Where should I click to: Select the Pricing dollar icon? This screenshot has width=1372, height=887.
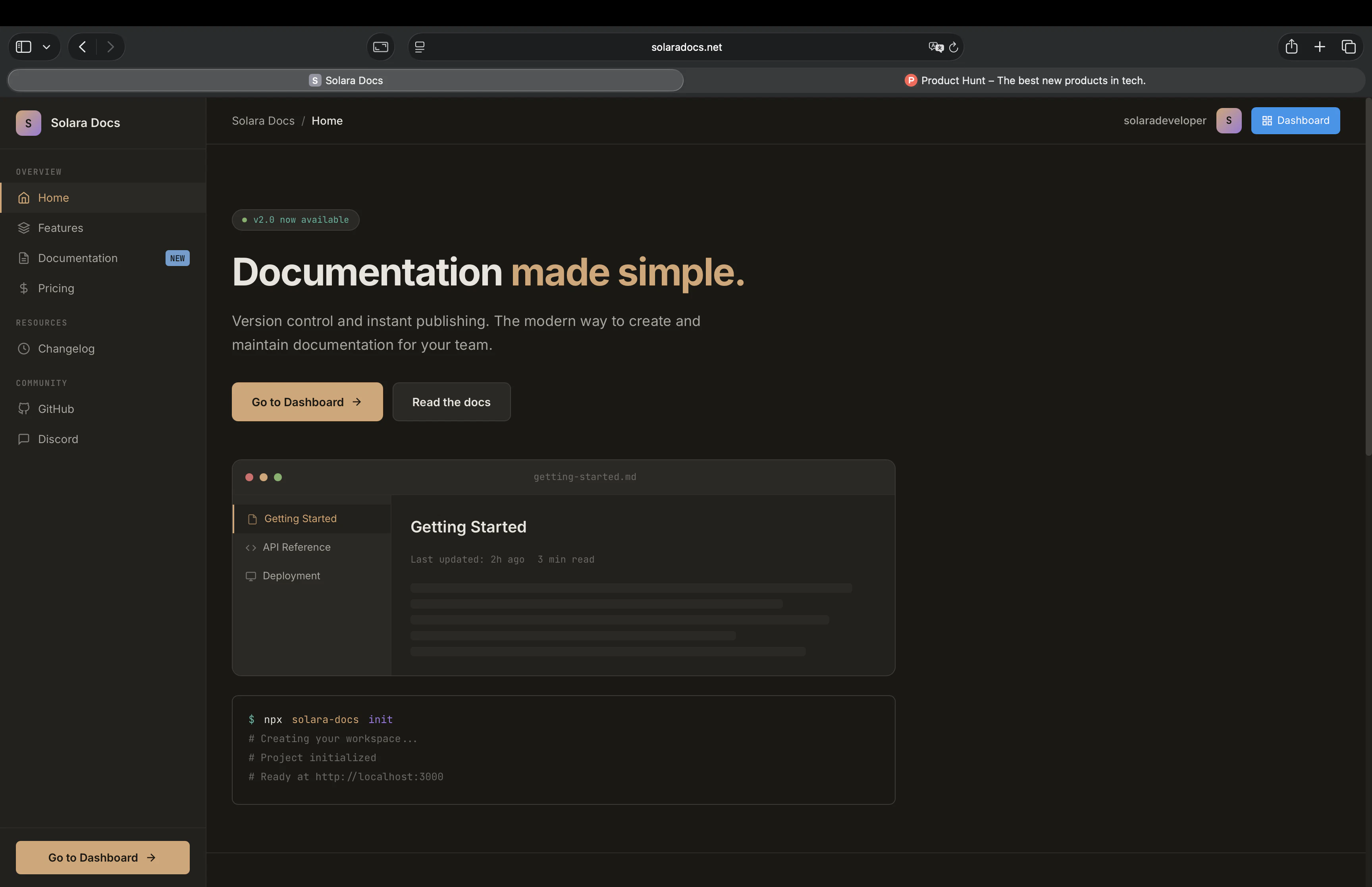(23, 288)
